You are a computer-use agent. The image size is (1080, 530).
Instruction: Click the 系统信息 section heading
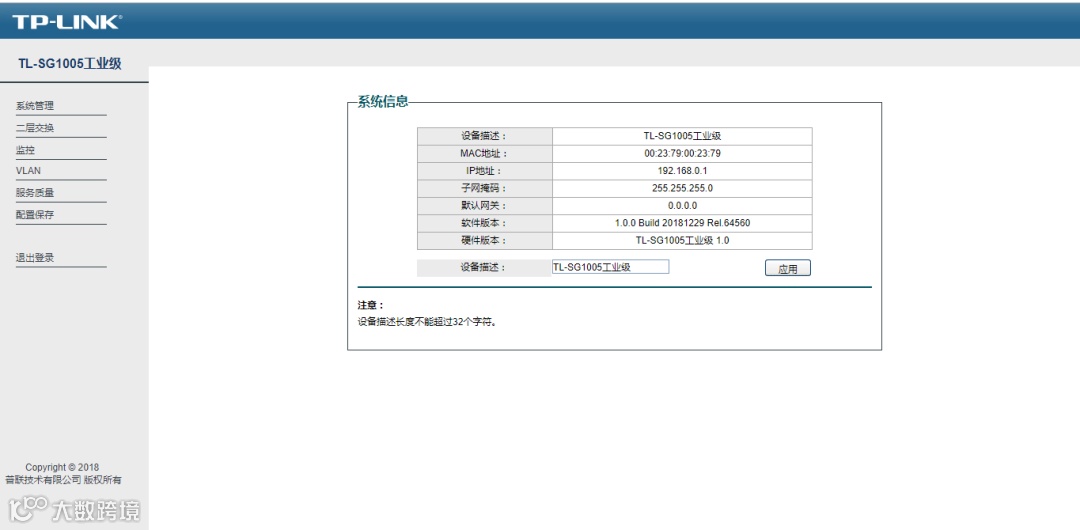click(383, 102)
